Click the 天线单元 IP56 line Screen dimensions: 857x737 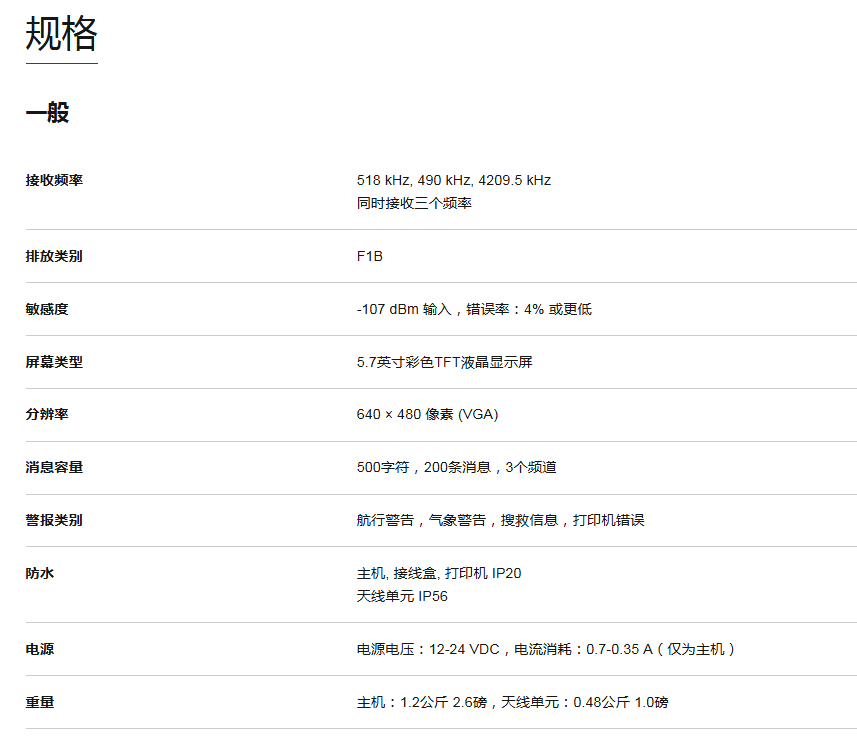[402, 597]
